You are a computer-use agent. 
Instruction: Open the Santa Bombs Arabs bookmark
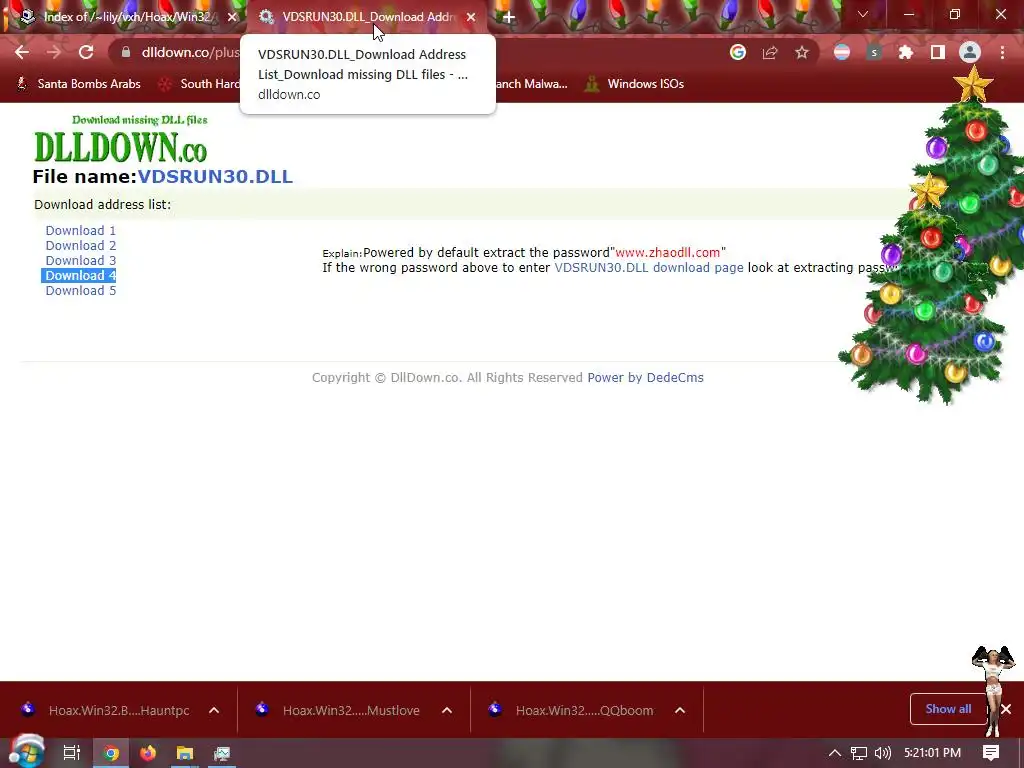pyautogui.click(x=78, y=84)
